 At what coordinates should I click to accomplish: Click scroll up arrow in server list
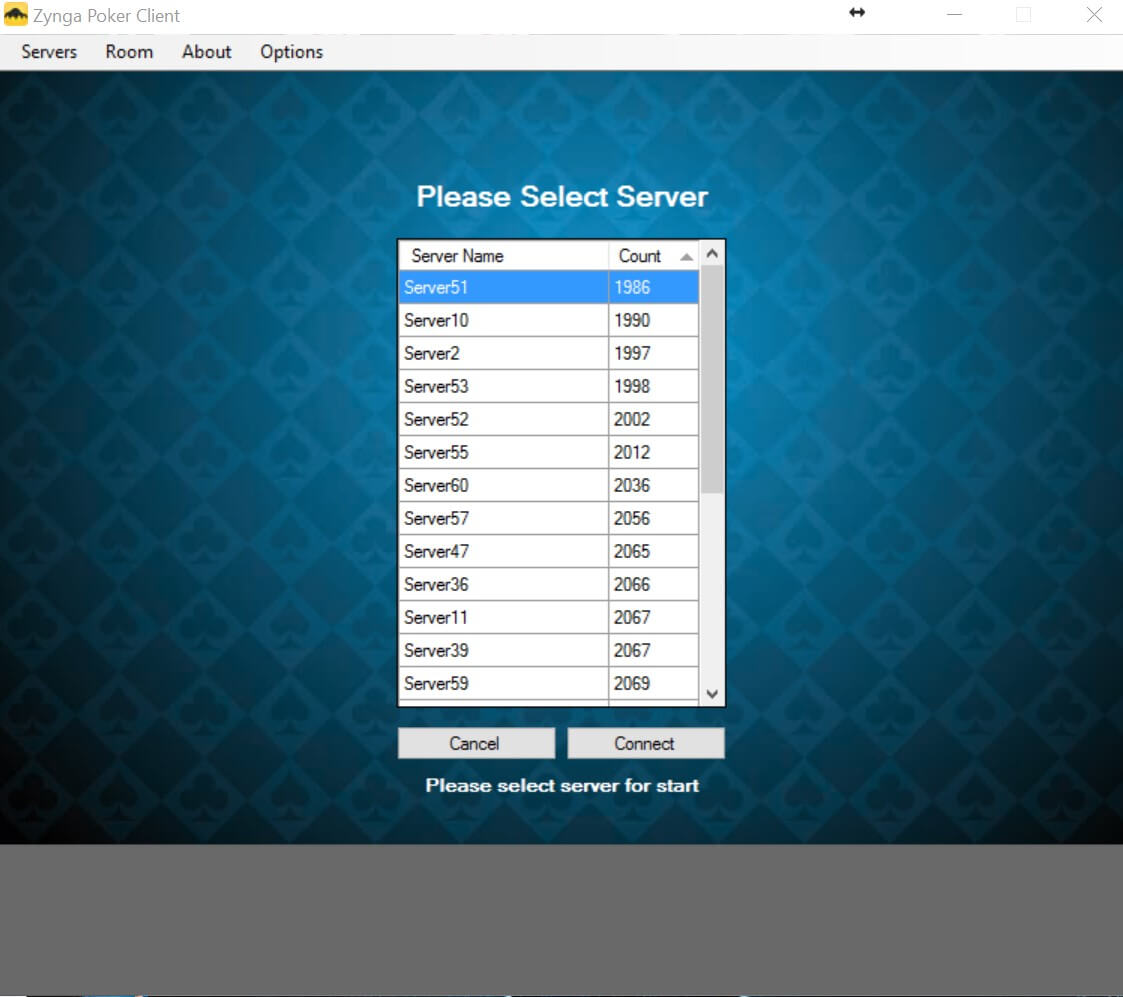pyautogui.click(x=712, y=253)
